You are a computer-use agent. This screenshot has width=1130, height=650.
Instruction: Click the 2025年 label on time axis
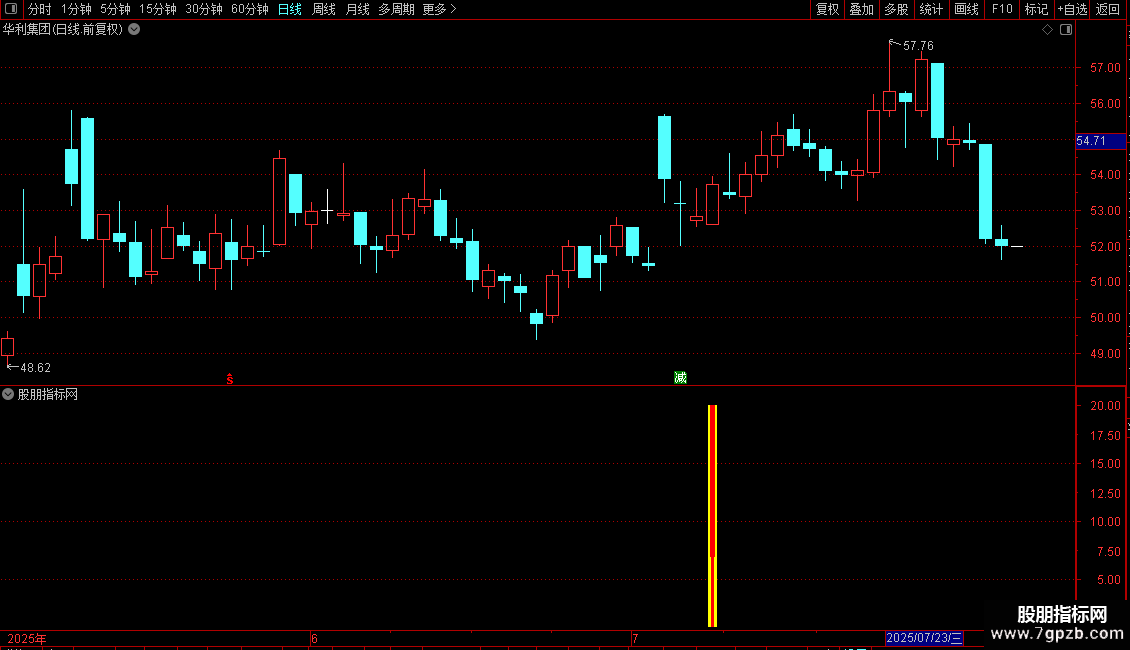pyautogui.click(x=27, y=638)
